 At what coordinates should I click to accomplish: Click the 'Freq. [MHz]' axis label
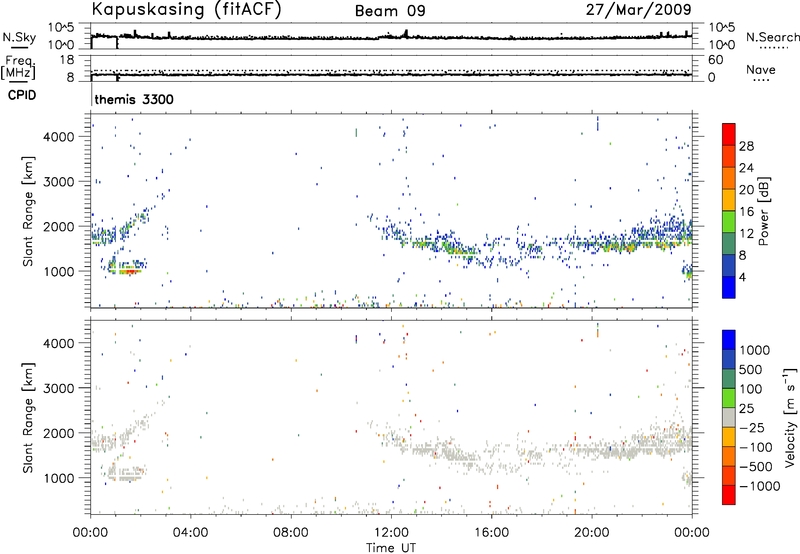18,68
